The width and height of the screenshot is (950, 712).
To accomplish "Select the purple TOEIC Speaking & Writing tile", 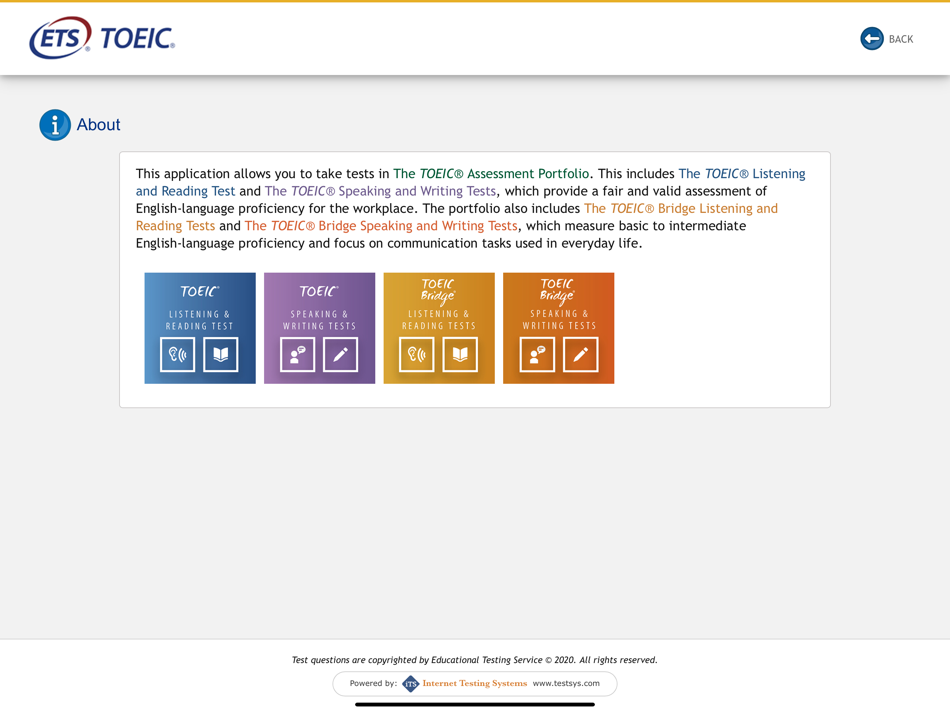I will tap(319, 328).
